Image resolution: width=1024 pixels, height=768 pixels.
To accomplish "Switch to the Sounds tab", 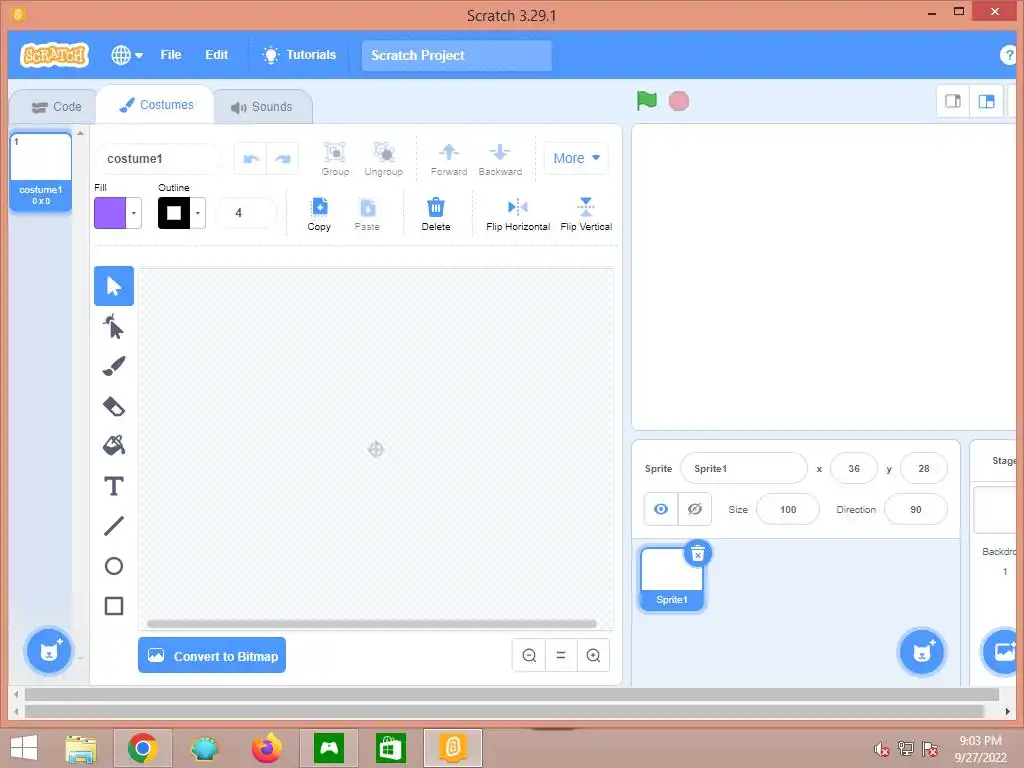I will point(262,106).
